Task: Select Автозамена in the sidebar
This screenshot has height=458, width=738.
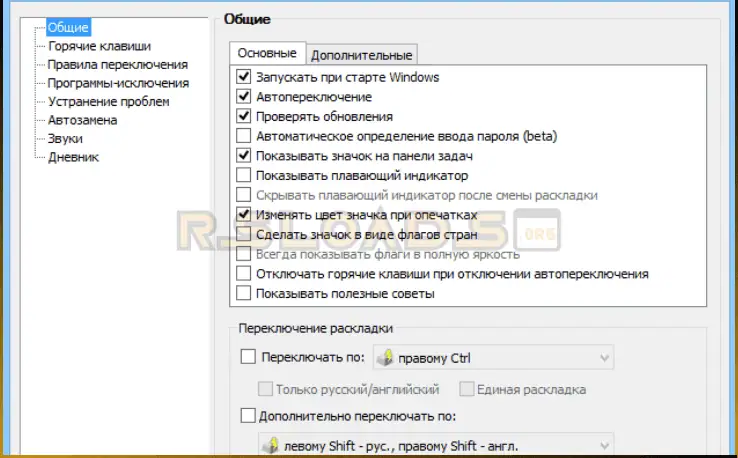Action: pos(82,120)
